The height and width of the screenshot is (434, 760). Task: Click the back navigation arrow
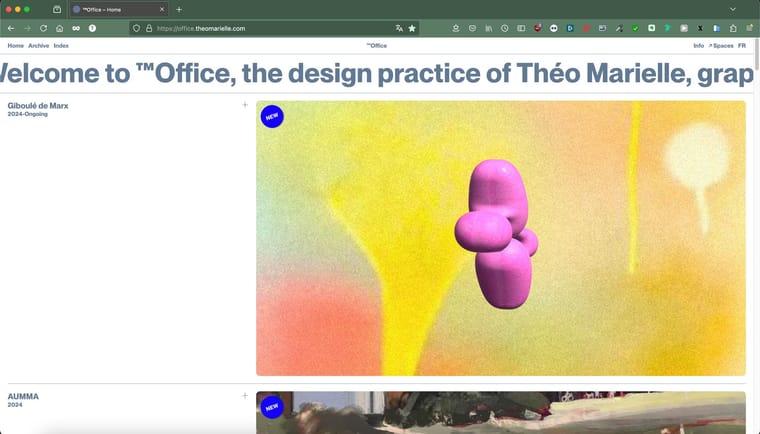click(x=11, y=29)
